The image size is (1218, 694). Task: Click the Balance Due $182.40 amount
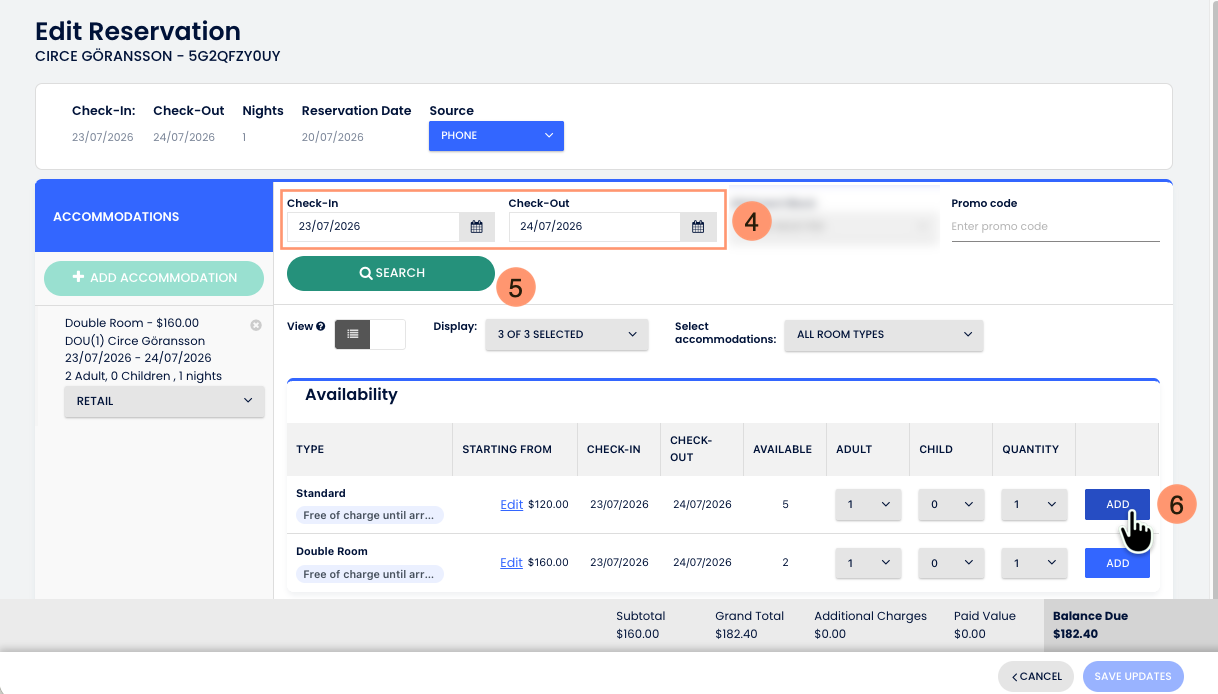tap(1075, 634)
